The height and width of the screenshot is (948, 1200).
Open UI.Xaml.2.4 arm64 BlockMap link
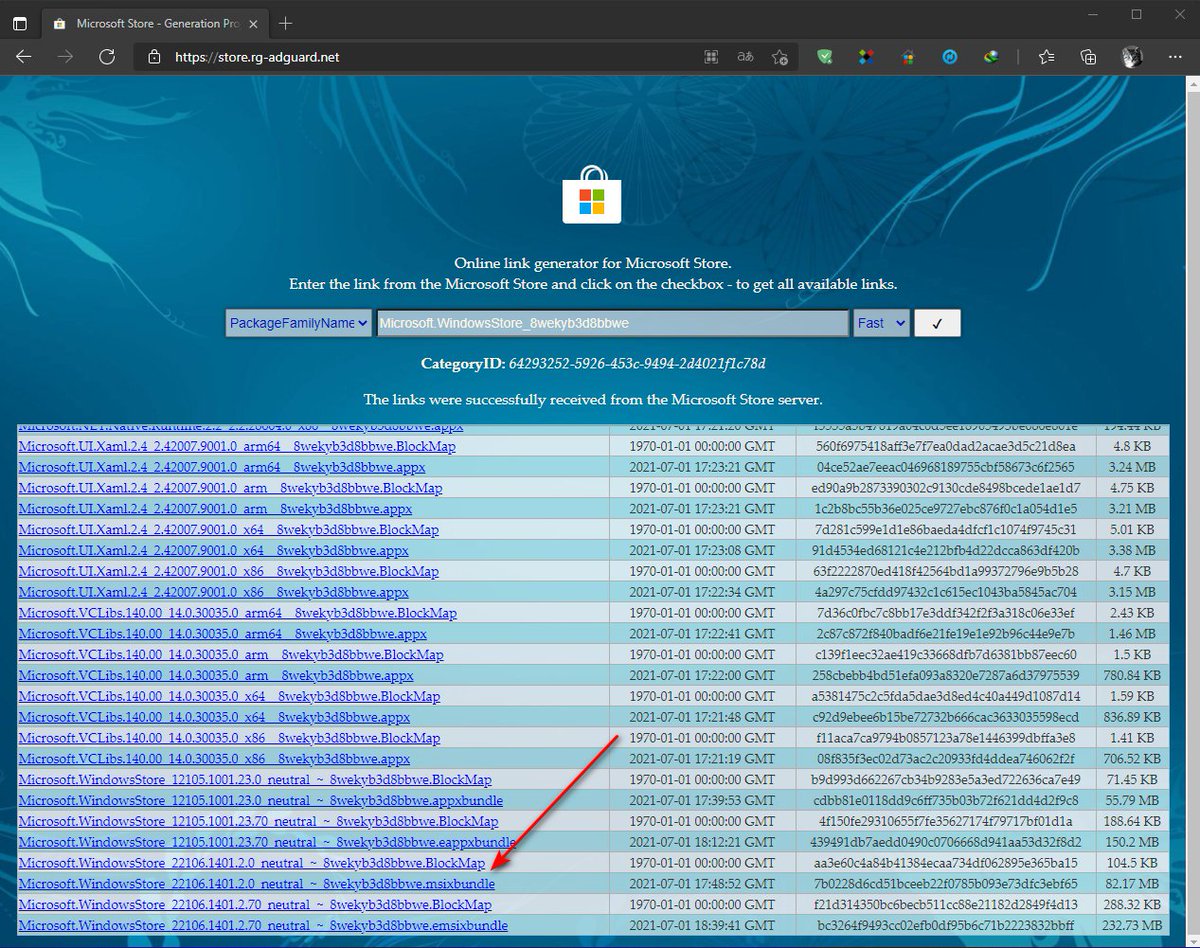click(237, 446)
